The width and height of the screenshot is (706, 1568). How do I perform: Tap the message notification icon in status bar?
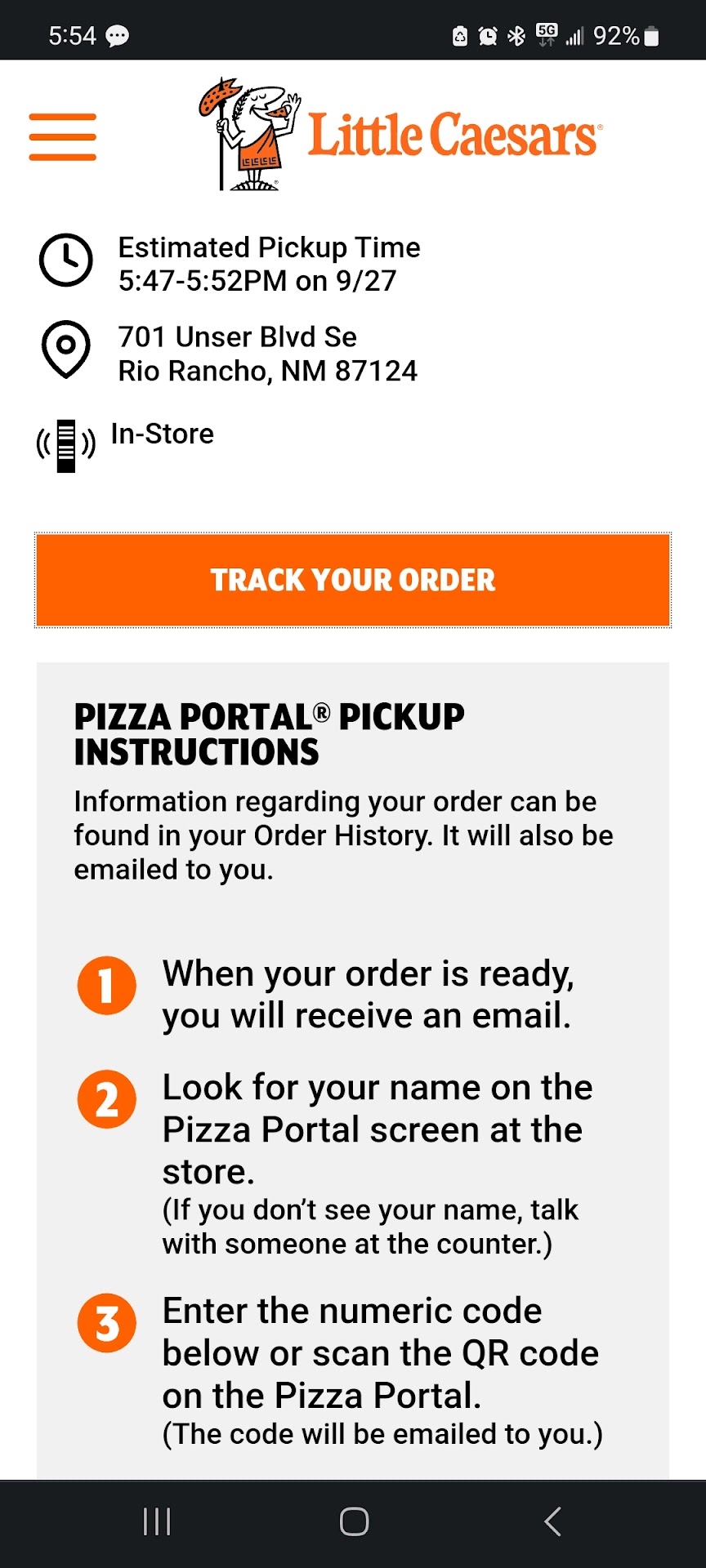point(118,36)
